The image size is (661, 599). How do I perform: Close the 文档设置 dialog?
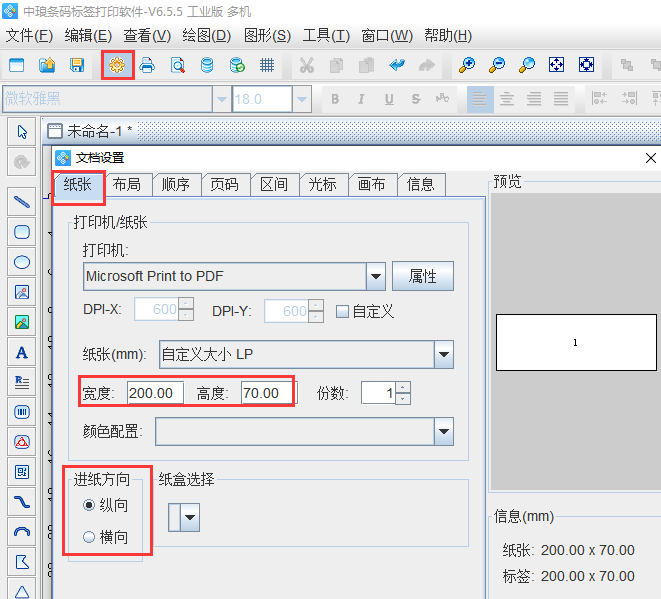point(650,158)
